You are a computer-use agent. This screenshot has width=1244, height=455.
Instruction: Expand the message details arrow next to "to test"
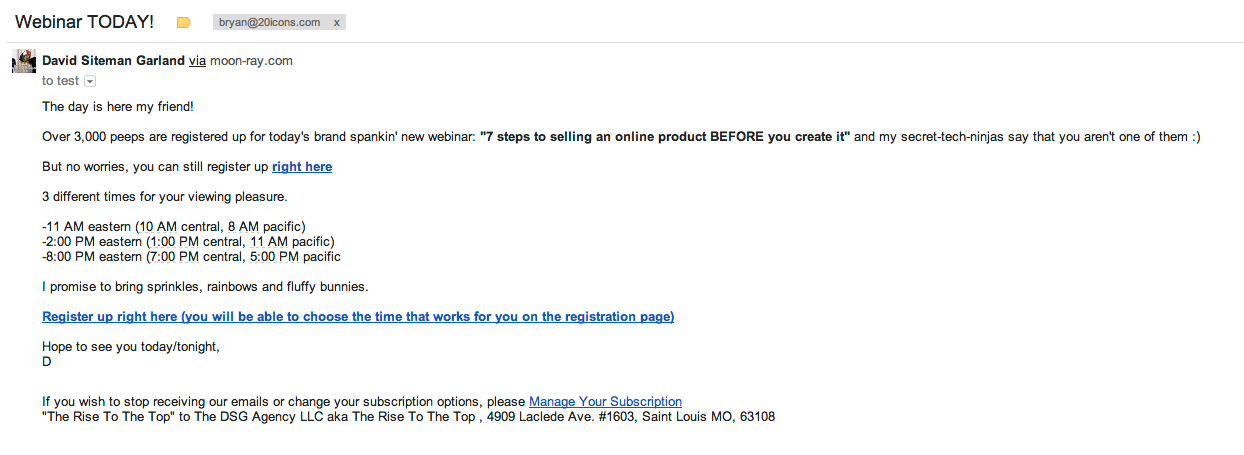coord(90,81)
